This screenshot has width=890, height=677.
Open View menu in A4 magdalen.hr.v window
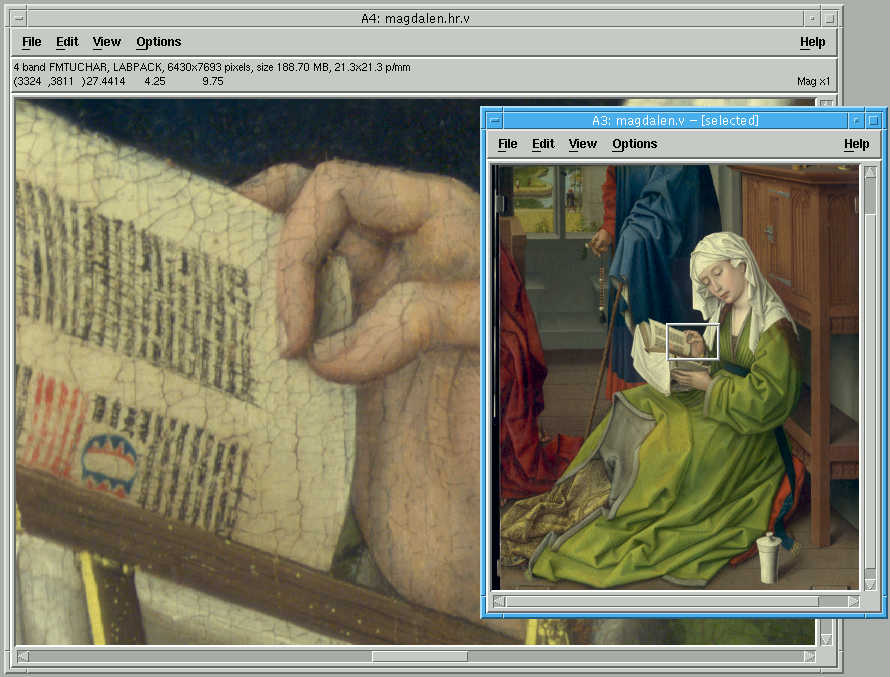coord(107,42)
